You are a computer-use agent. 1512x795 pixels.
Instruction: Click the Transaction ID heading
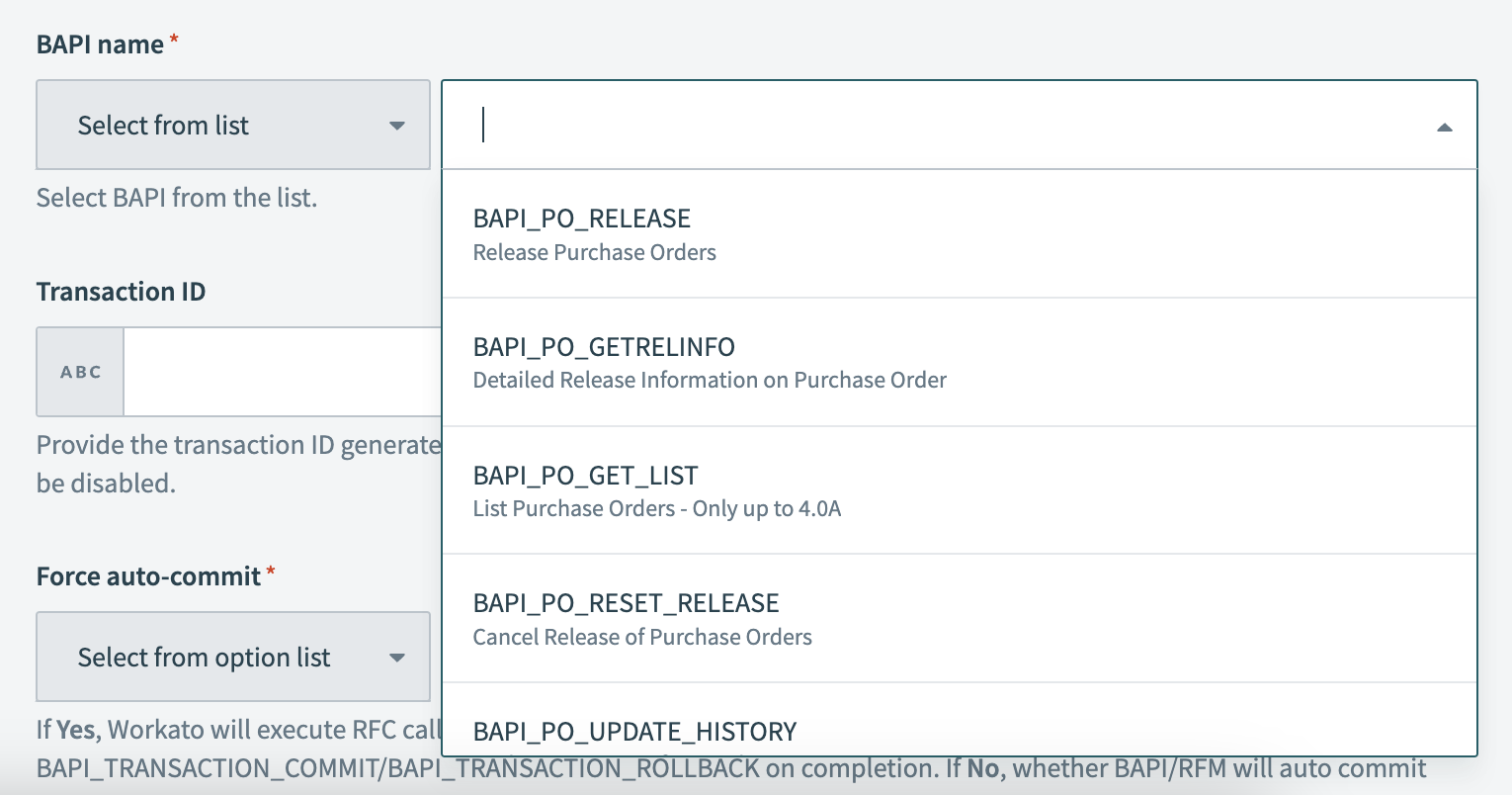pos(121,291)
